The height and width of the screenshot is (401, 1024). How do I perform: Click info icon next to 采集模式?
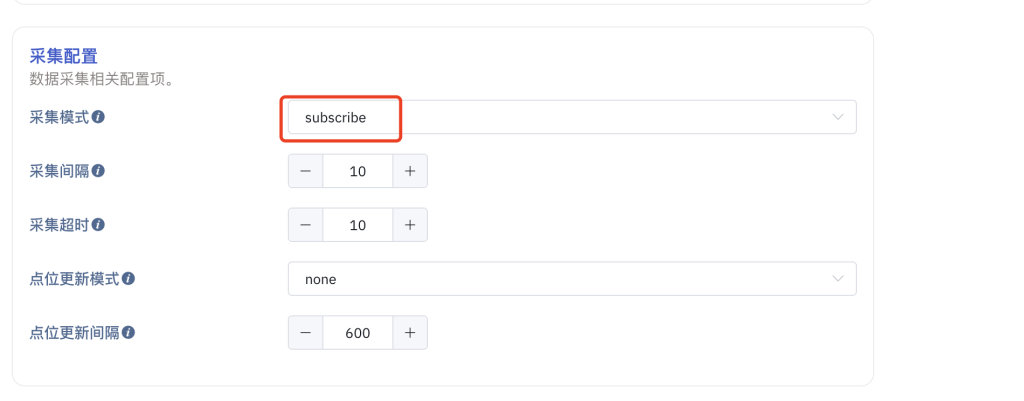(x=98, y=117)
